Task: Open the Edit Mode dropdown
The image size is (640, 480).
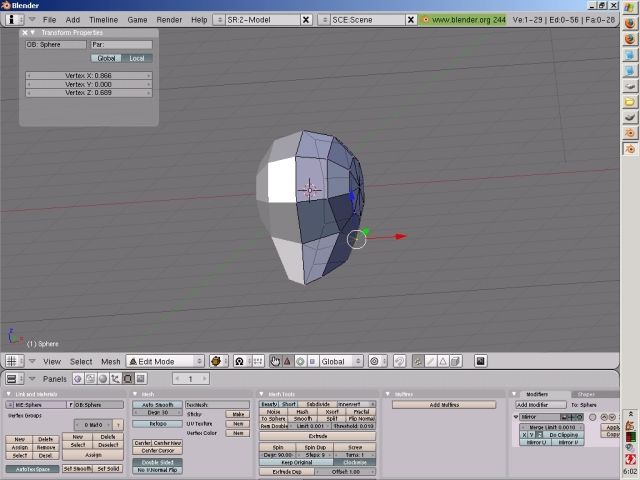Action: point(165,361)
